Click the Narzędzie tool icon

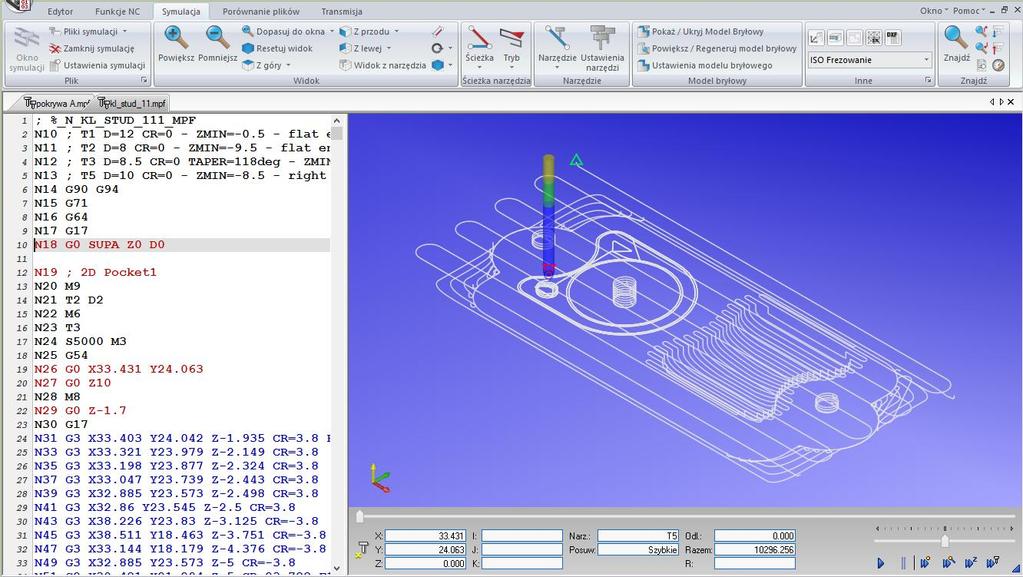pyautogui.click(x=557, y=38)
